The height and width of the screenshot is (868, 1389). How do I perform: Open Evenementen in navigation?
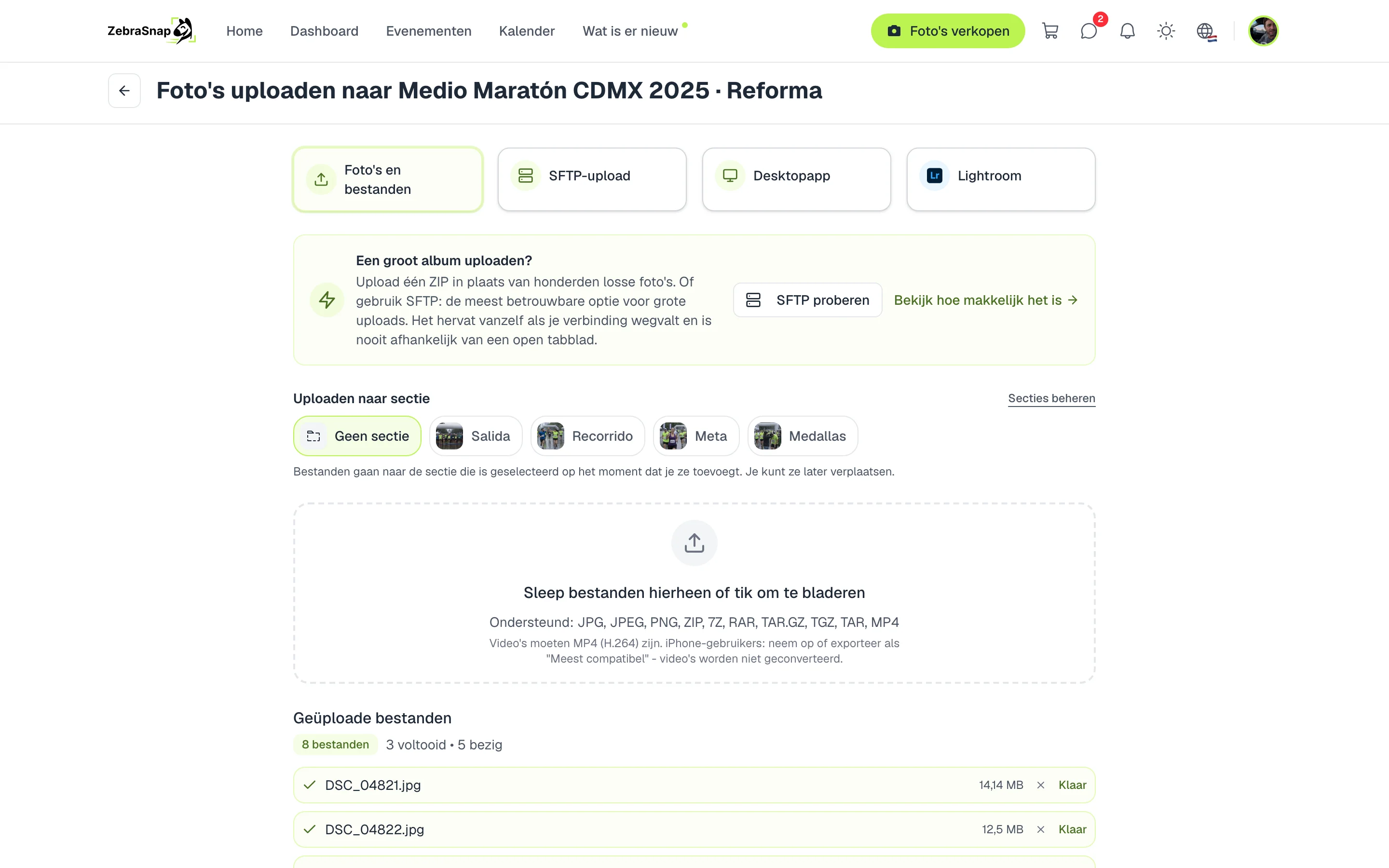[429, 31]
